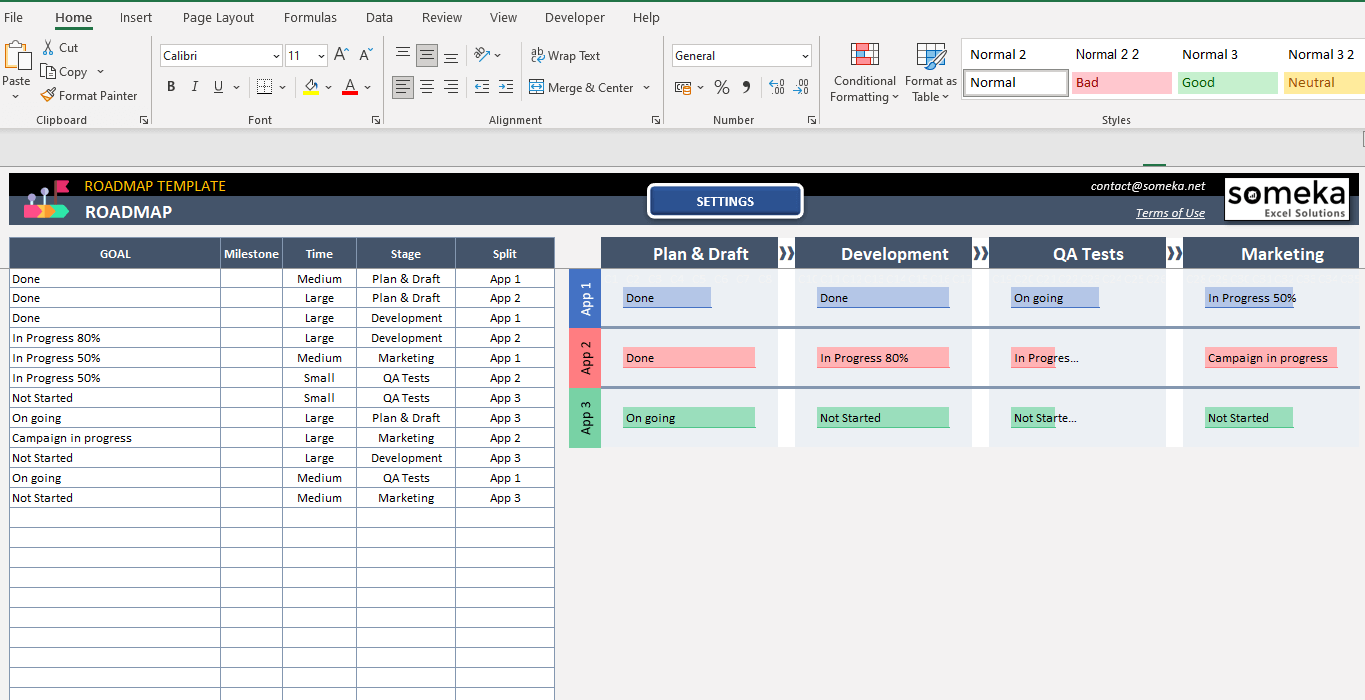Image resolution: width=1365 pixels, height=700 pixels.
Task: Expand Font Color palette arrow
Action: 367,87
